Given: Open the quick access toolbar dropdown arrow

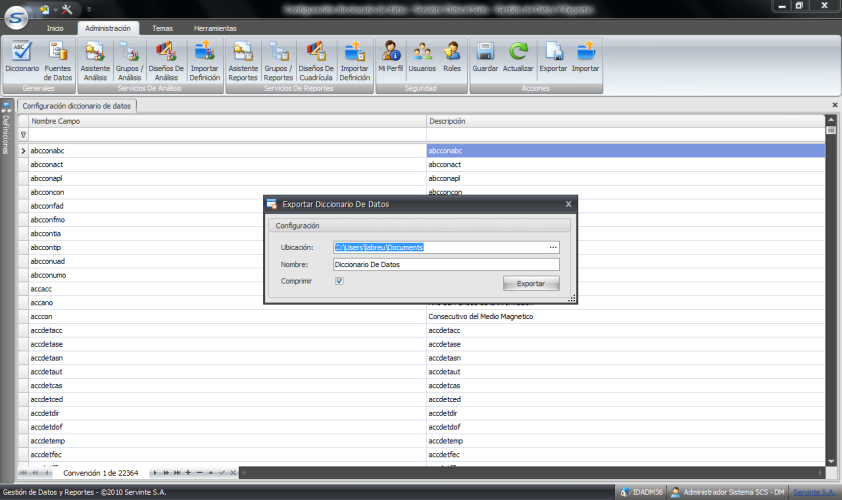Looking at the screenshot, I should (89, 9).
